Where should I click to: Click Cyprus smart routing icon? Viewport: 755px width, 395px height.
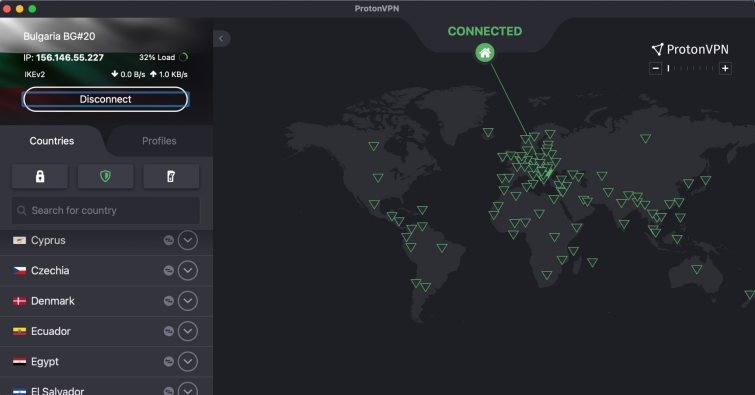pos(169,240)
